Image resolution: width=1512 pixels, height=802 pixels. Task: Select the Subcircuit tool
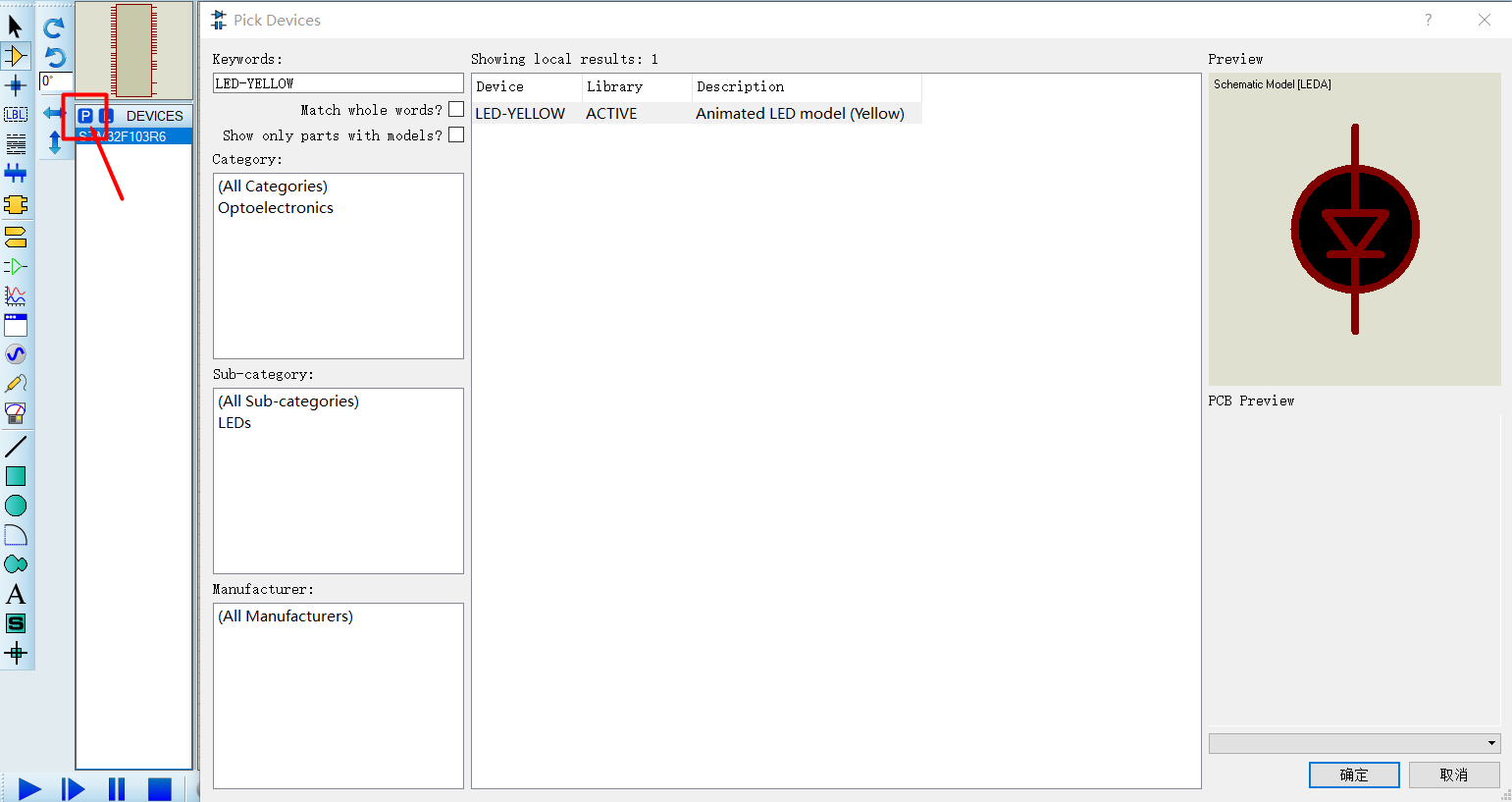point(16,204)
